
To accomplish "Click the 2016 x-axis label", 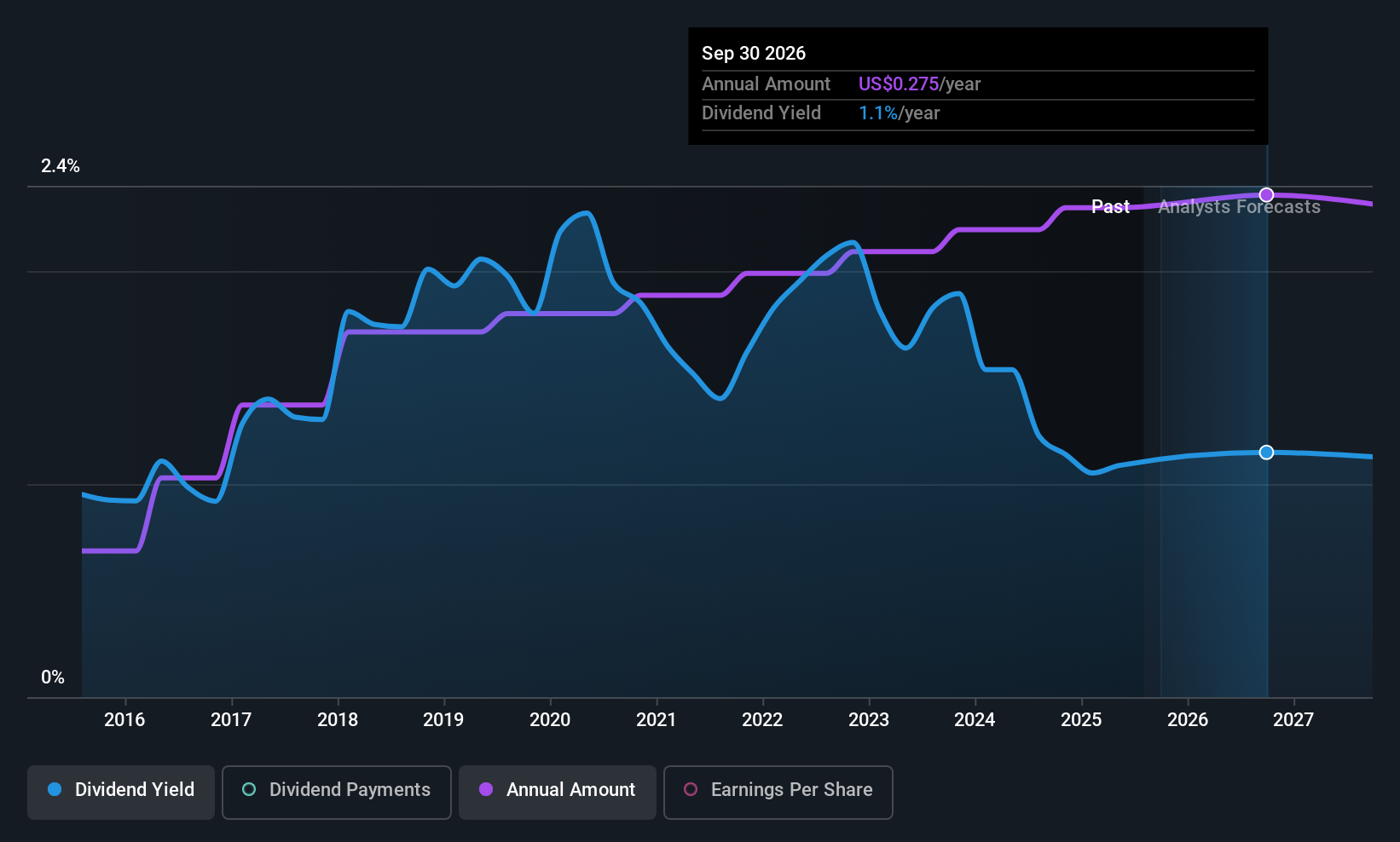I will (124, 720).
